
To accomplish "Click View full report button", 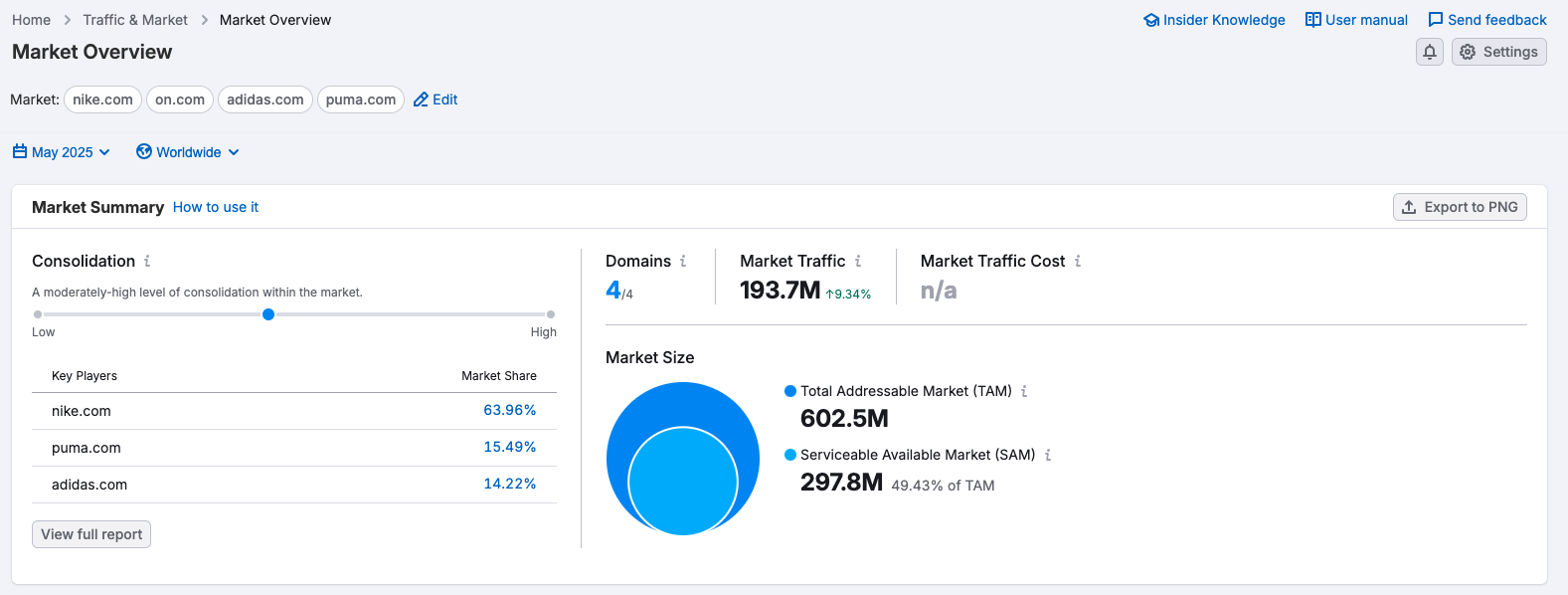I will (x=91, y=534).
